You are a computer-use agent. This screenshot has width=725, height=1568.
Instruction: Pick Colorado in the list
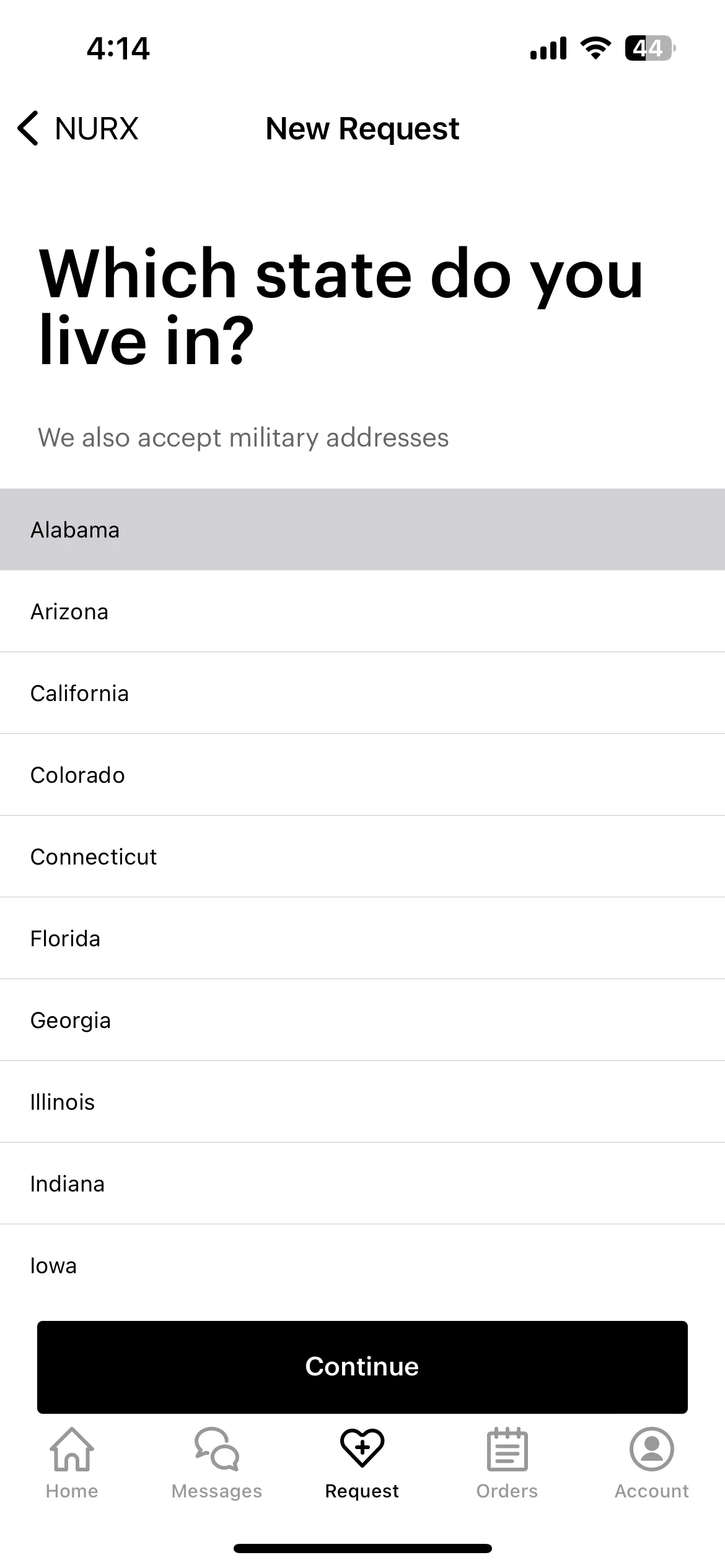pos(362,775)
